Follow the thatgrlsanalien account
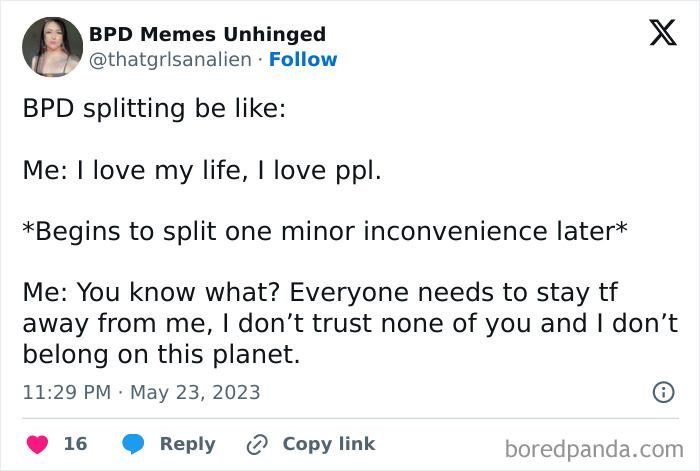 [303, 59]
